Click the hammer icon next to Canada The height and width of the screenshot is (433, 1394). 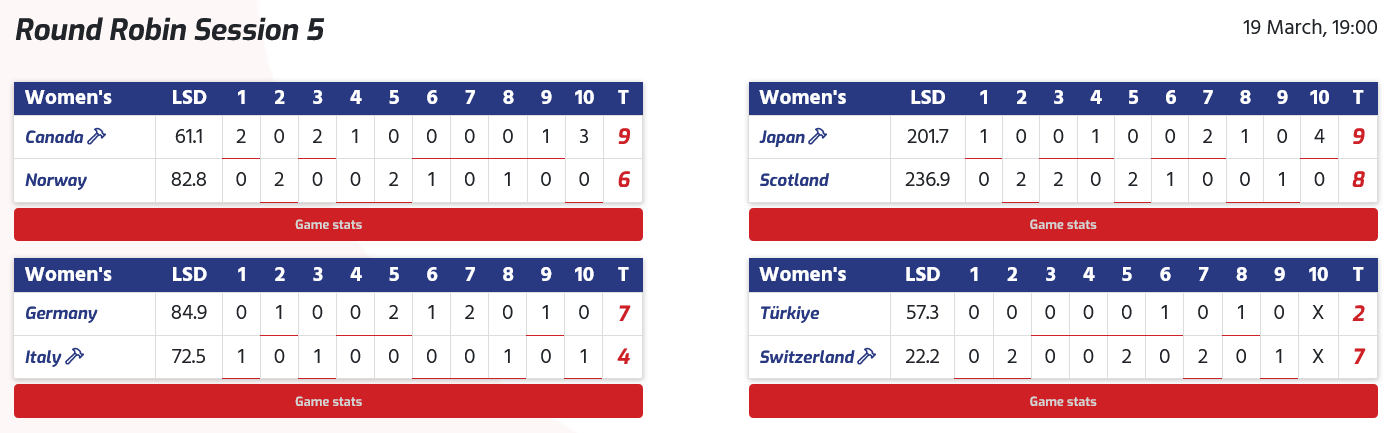point(97,137)
